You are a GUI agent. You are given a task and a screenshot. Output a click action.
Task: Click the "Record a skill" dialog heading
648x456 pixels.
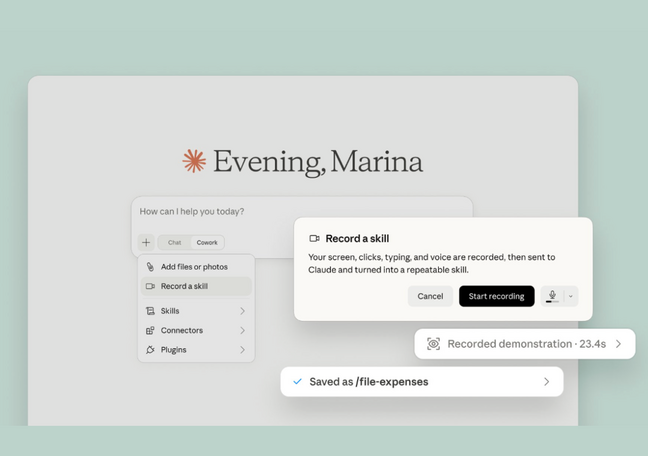[x=357, y=239]
